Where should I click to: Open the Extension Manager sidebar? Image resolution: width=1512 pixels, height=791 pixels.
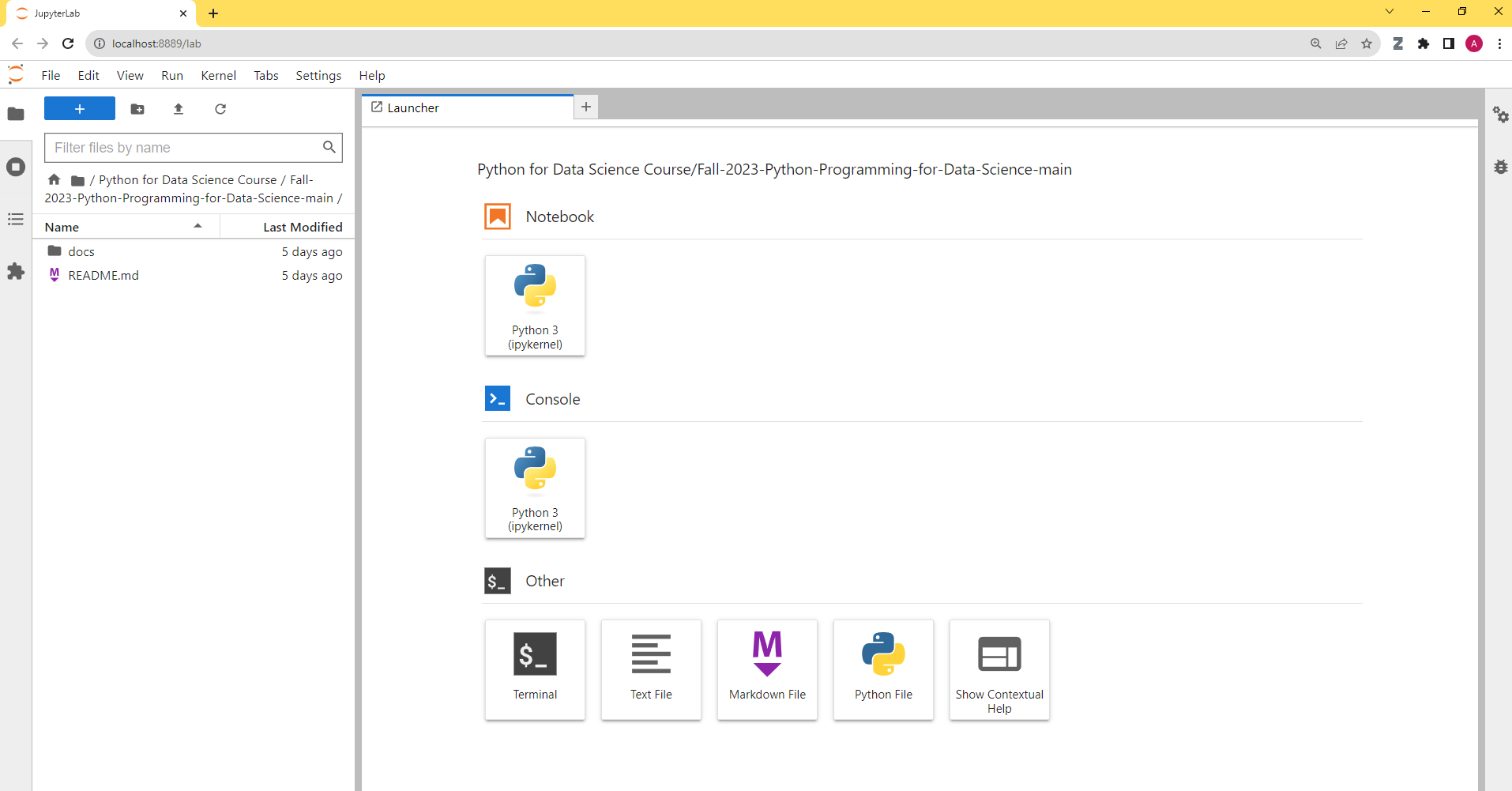click(x=16, y=272)
